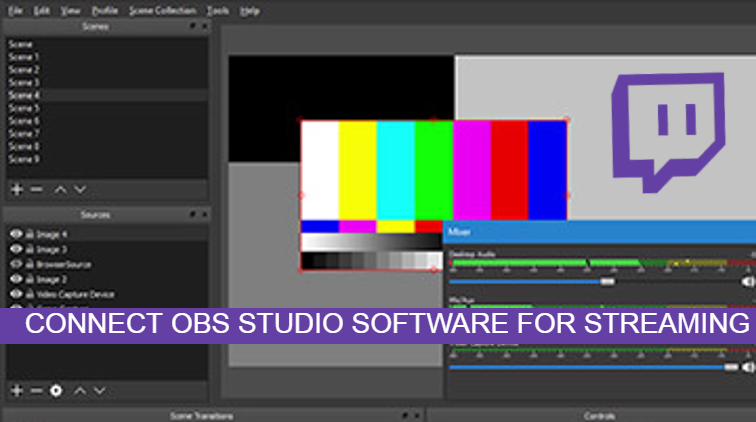Float the Sources dock panel
The image size is (756, 422).
(x=193, y=214)
